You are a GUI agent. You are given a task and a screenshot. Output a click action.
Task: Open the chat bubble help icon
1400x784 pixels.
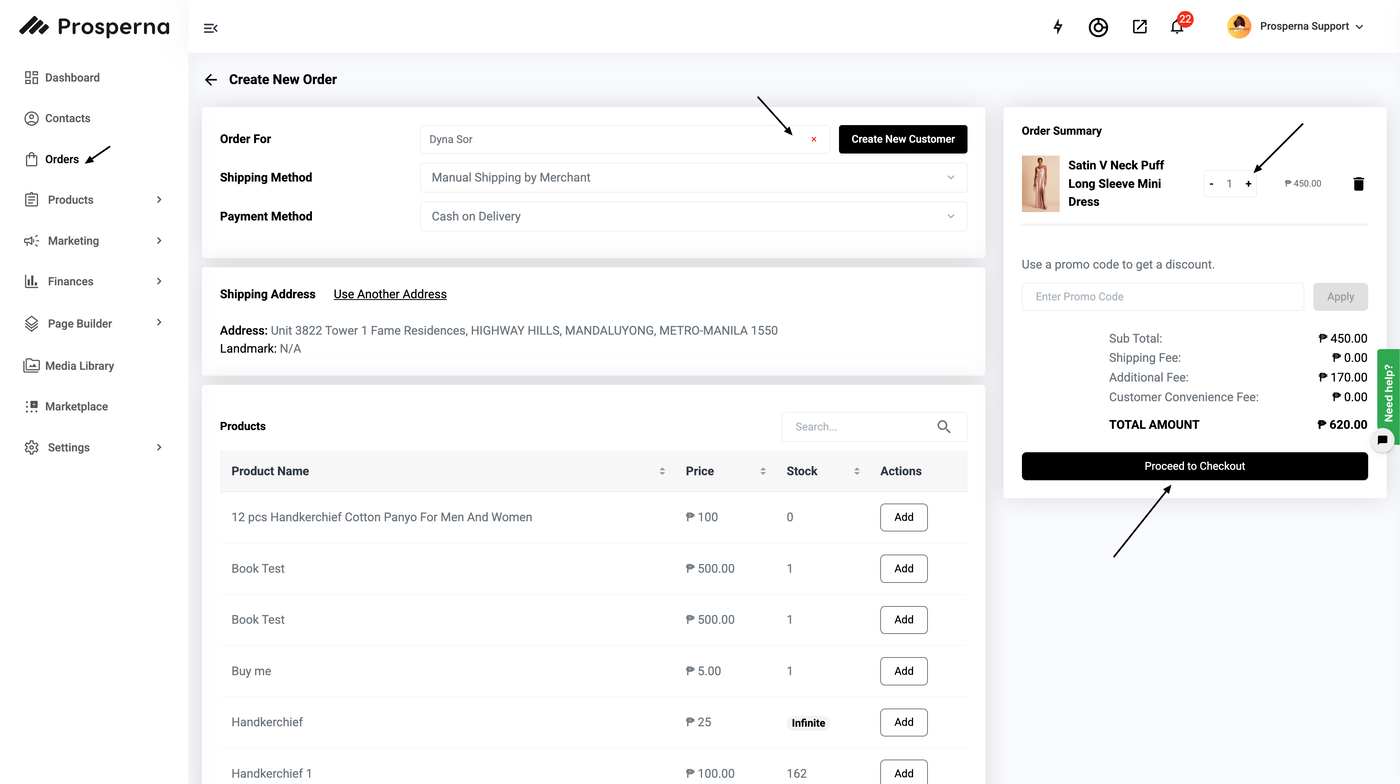click(1383, 440)
